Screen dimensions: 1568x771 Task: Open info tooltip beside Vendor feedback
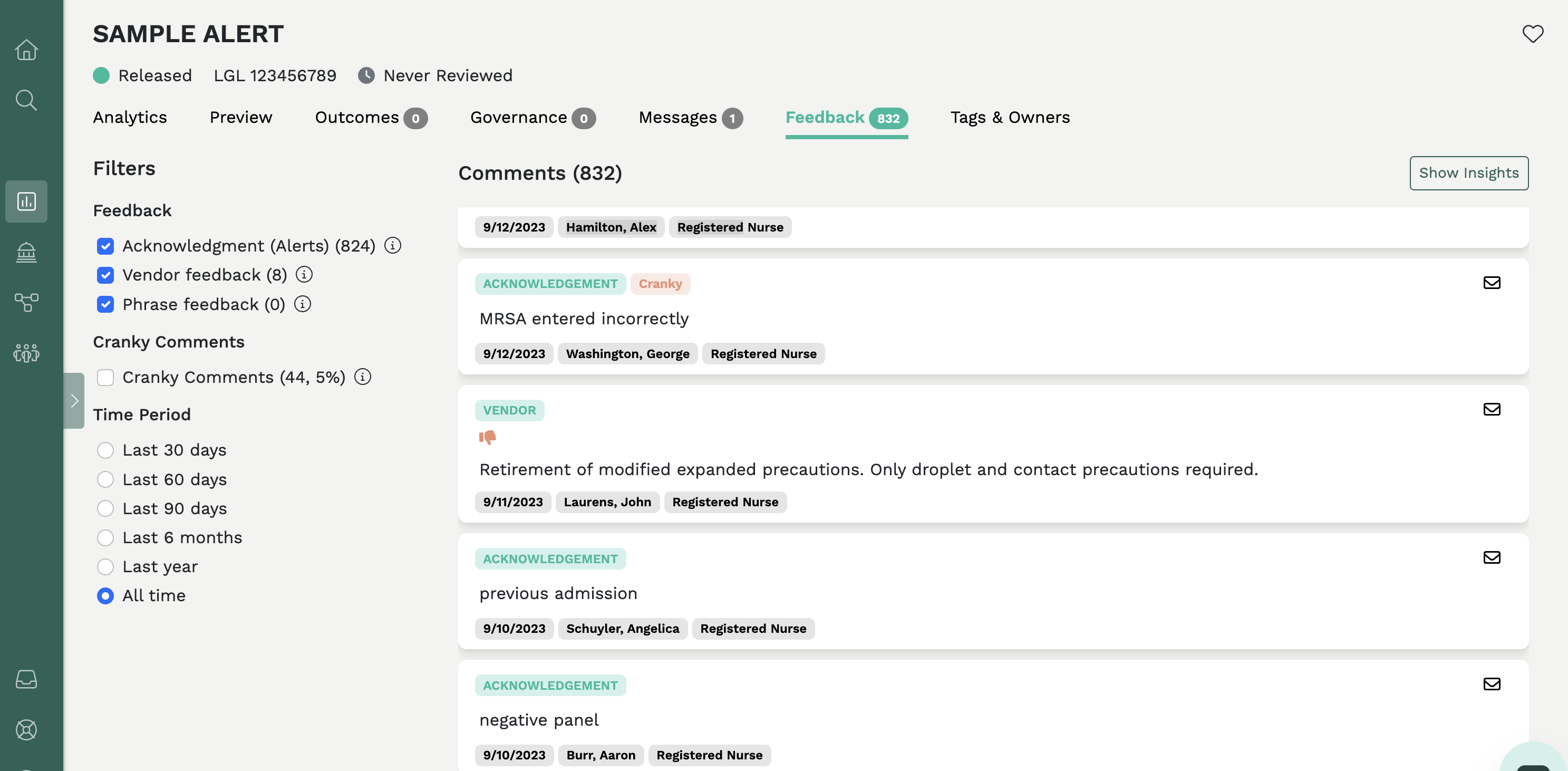304,275
